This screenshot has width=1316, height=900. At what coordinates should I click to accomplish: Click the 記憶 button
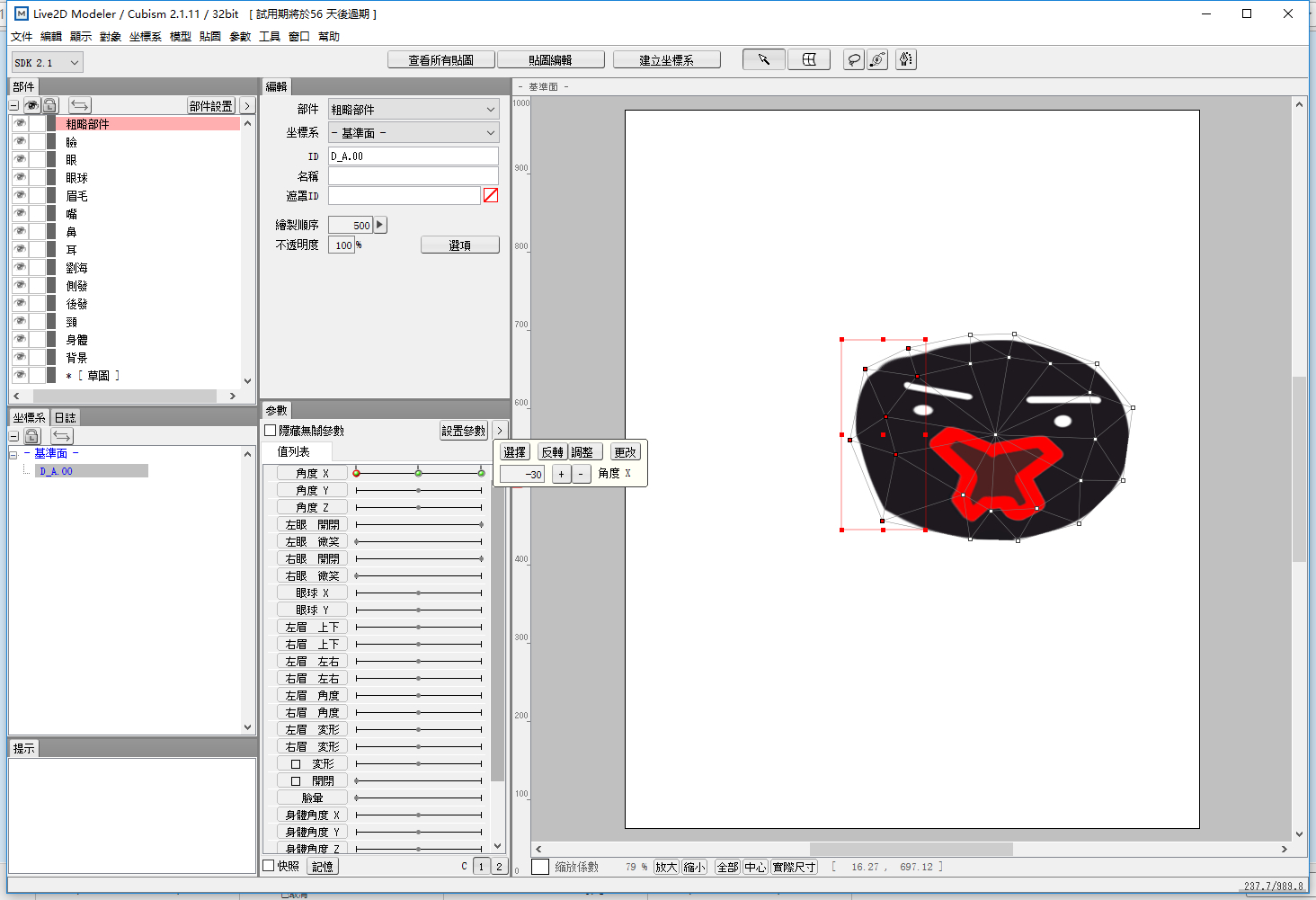click(323, 866)
